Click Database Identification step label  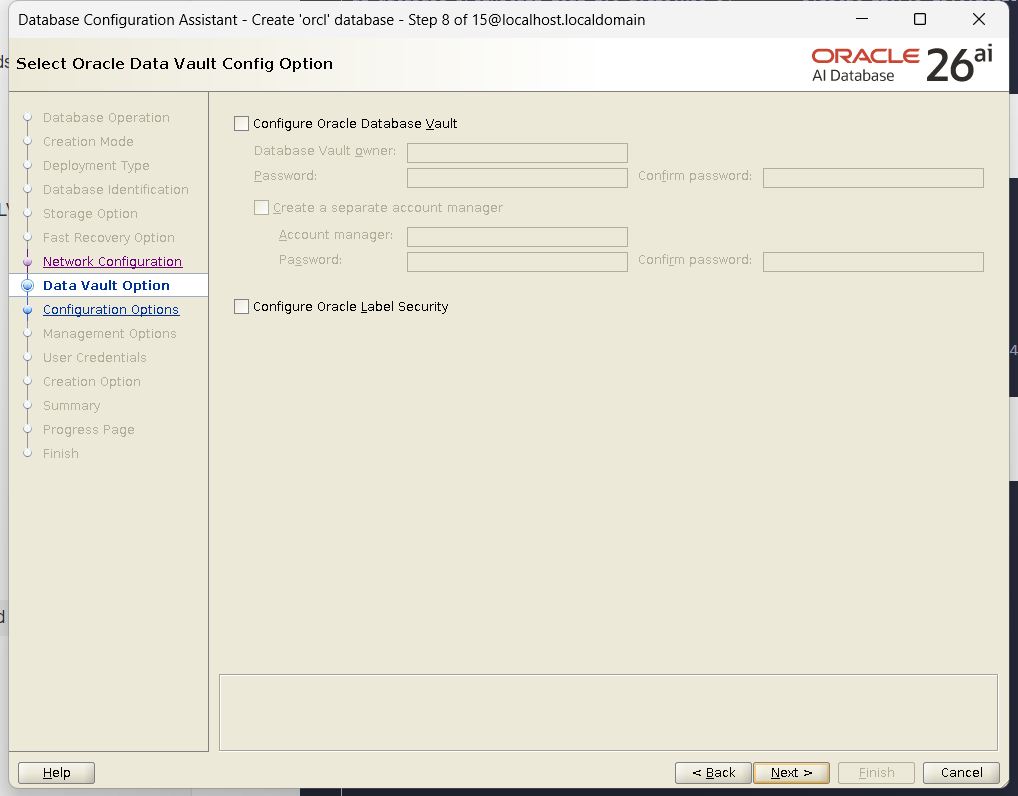coord(116,190)
